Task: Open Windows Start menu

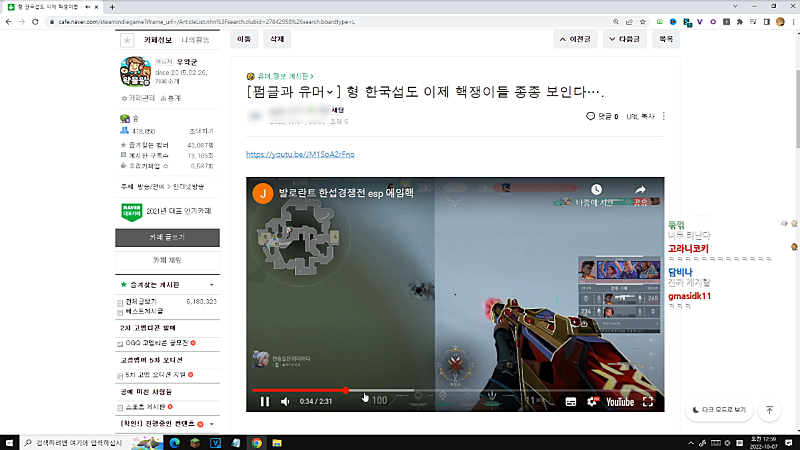Action: pyautogui.click(x=9, y=443)
